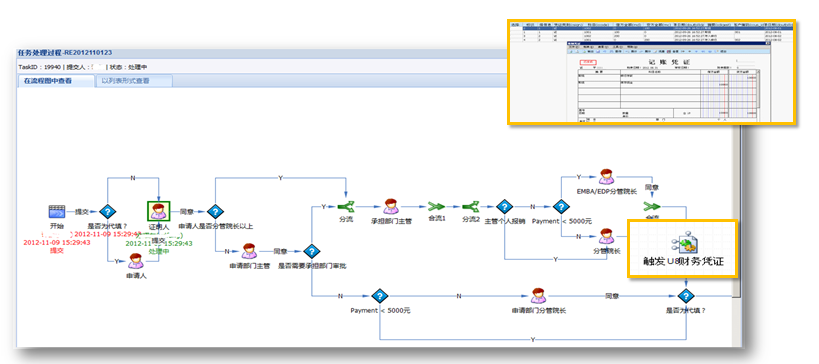Click the 是否需要承担部门审批 decision diamond
The width and height of the screenshot is (819, 364).
pyautogui.click(x=311, y=252)
